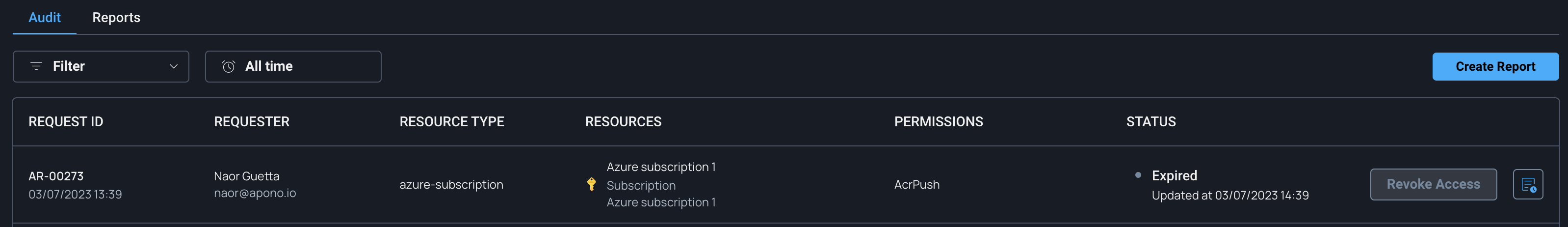Open the All time range picker
This screenshot has width=1568, height=227.
[293, 66]
